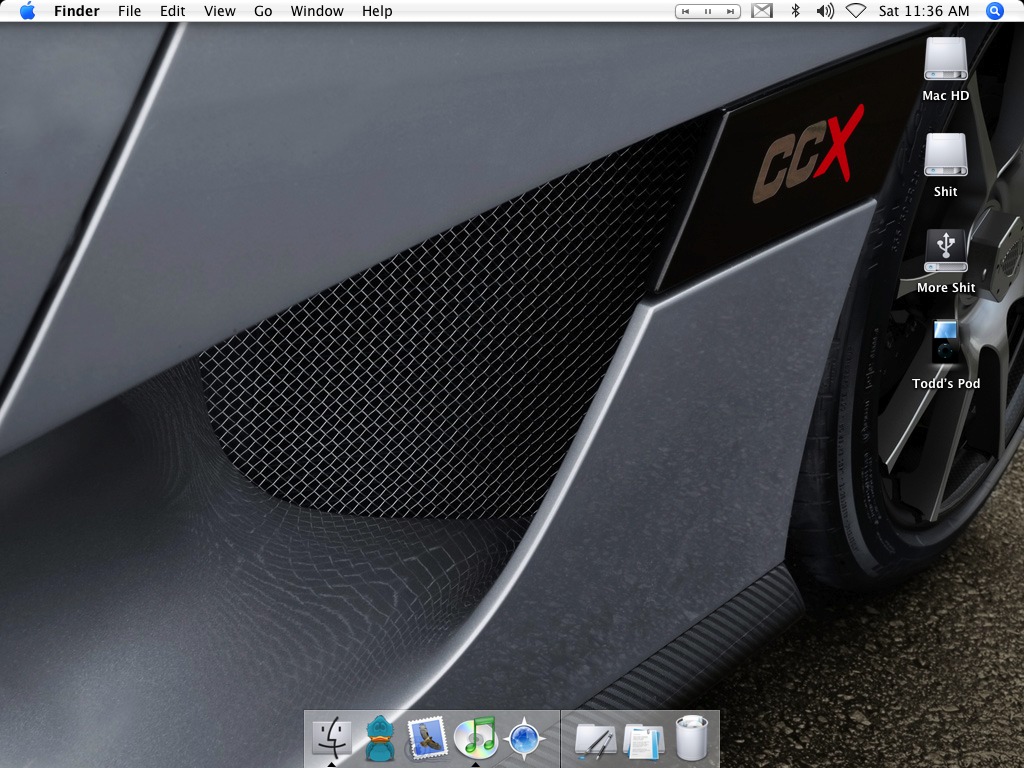Open the Window menu
Screen dimensions: 1024x768
point(317,11)
